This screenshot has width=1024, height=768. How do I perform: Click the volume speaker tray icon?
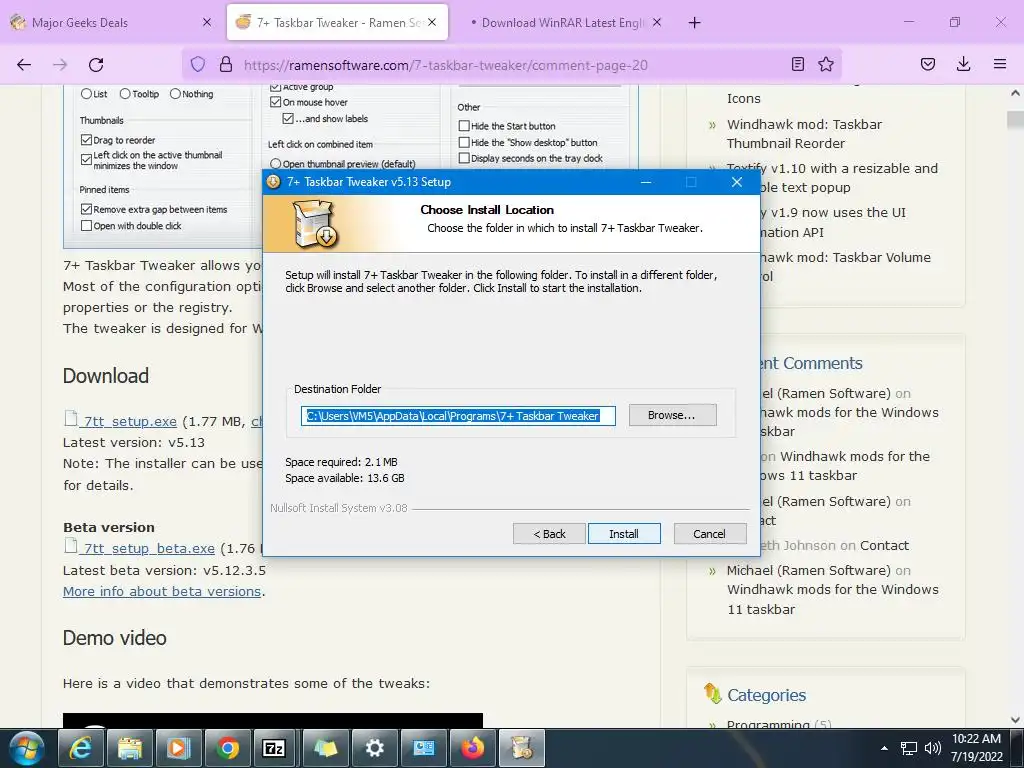pos(933,748)
